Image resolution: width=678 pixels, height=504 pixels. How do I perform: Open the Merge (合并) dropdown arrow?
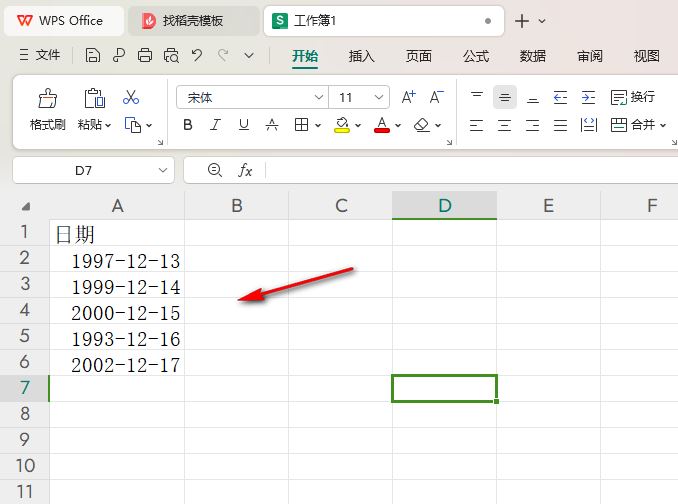[663, 126]
